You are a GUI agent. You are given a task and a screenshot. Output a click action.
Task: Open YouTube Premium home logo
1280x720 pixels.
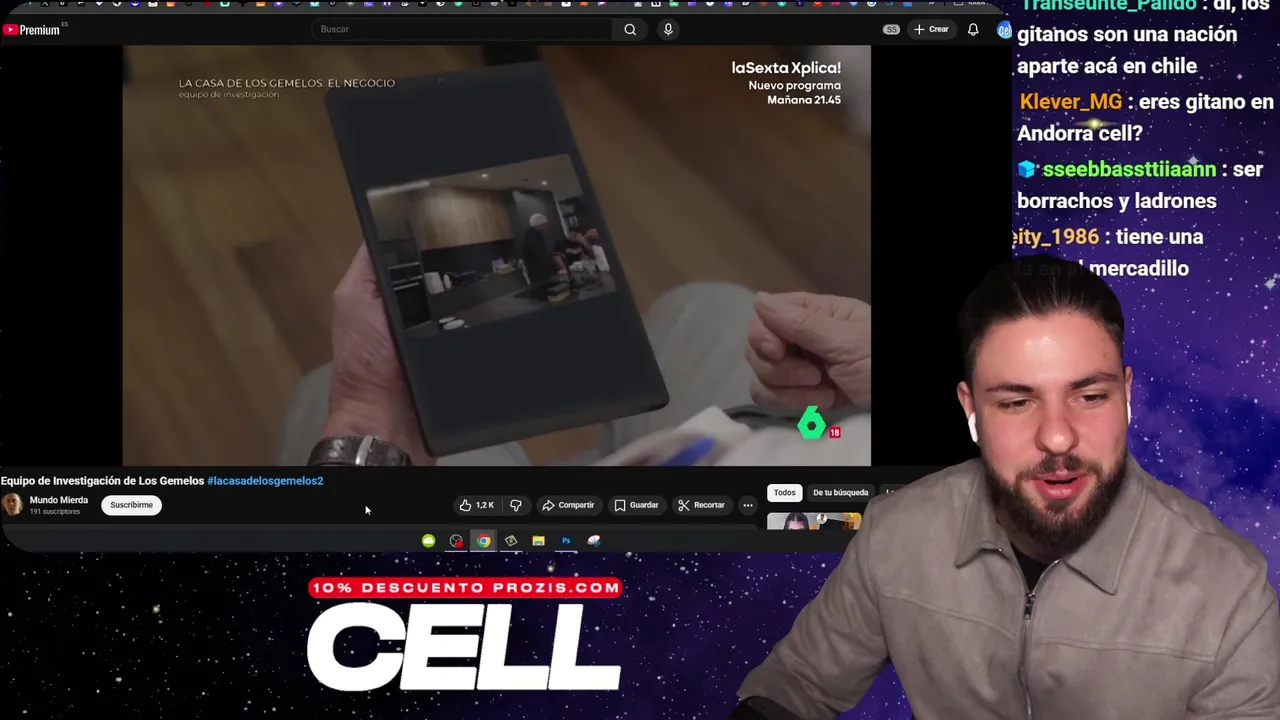click(32, 30)
